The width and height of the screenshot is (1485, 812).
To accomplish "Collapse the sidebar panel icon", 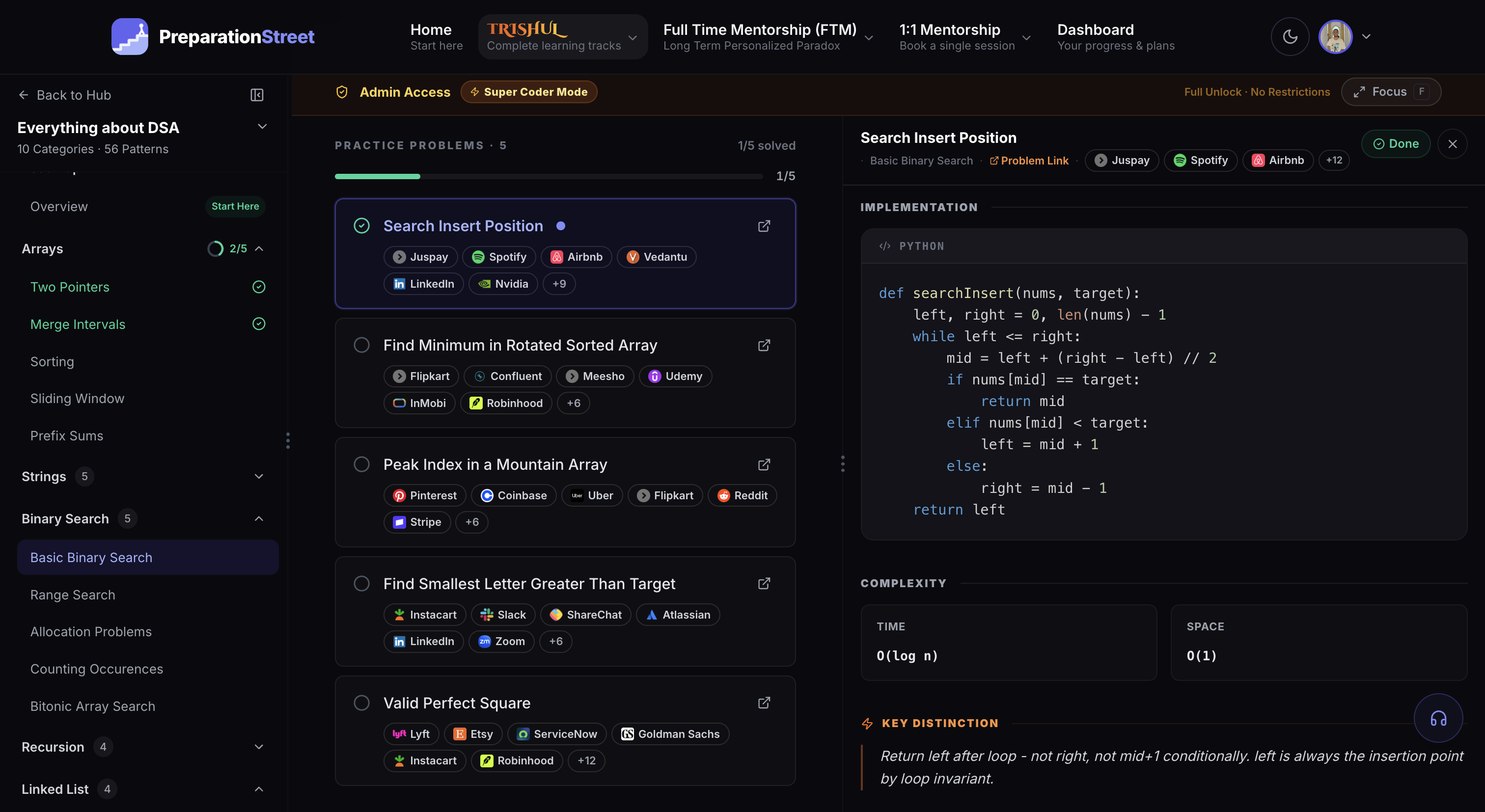I will (257, 95).
